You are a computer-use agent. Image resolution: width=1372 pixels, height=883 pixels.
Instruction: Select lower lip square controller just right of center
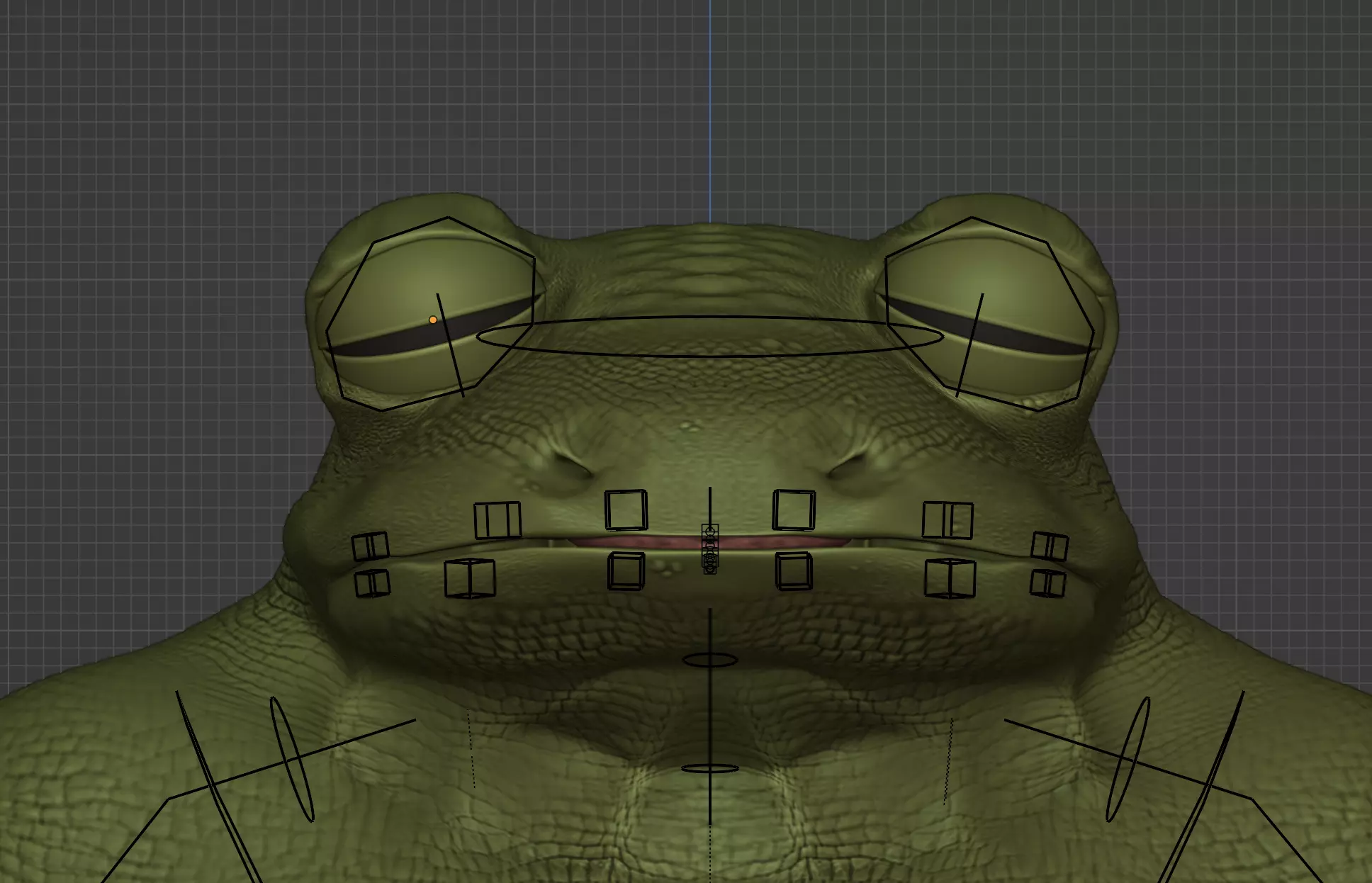tap(794, 571)
